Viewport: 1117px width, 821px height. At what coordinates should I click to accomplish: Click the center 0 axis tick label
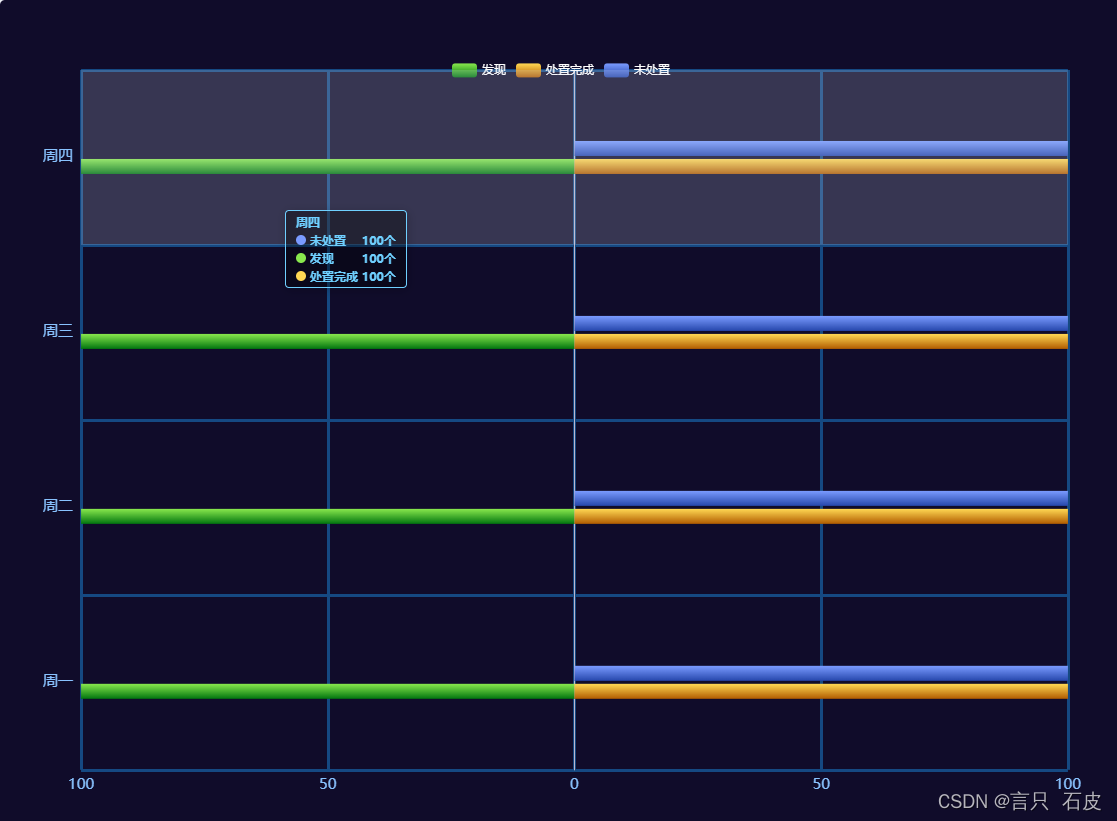pos(574,784)
